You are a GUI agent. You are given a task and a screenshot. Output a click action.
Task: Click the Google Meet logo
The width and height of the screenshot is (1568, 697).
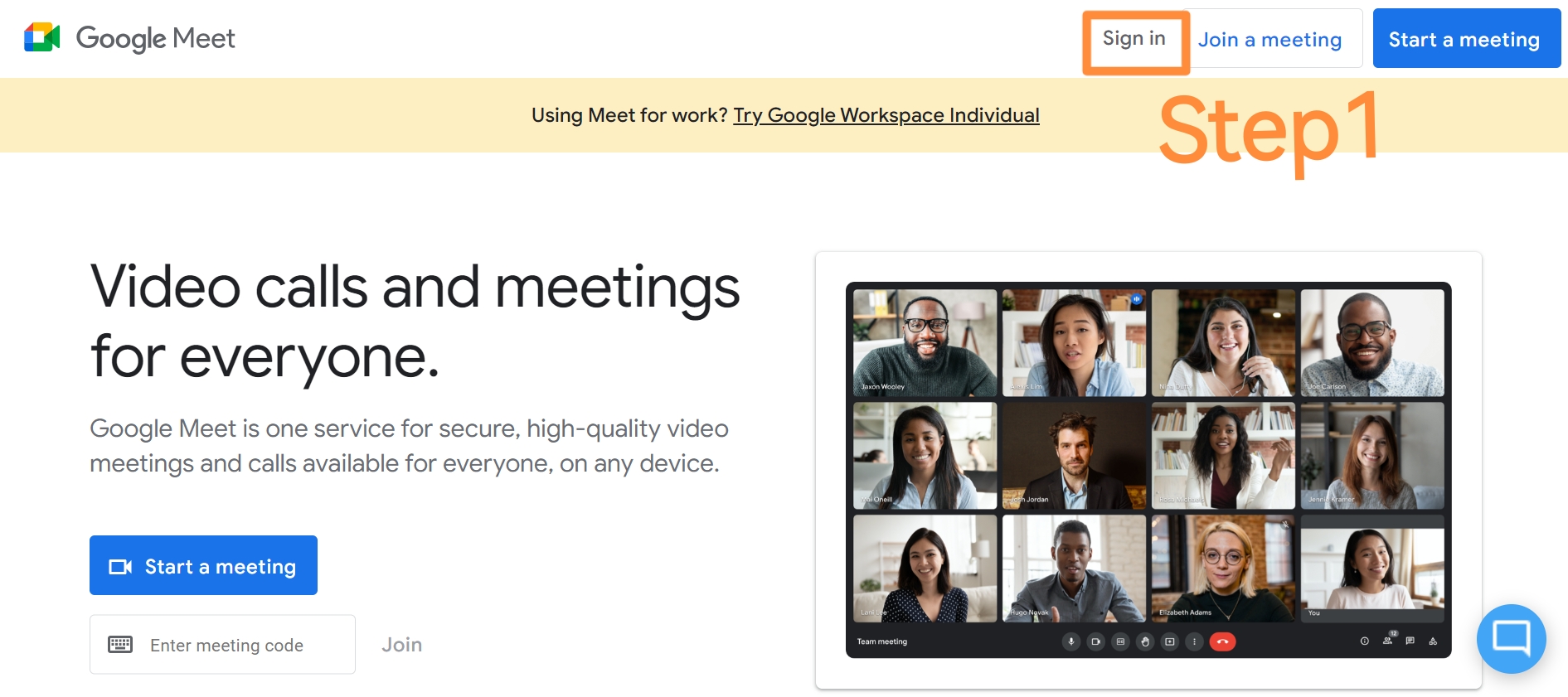click(x=129, y=38)
